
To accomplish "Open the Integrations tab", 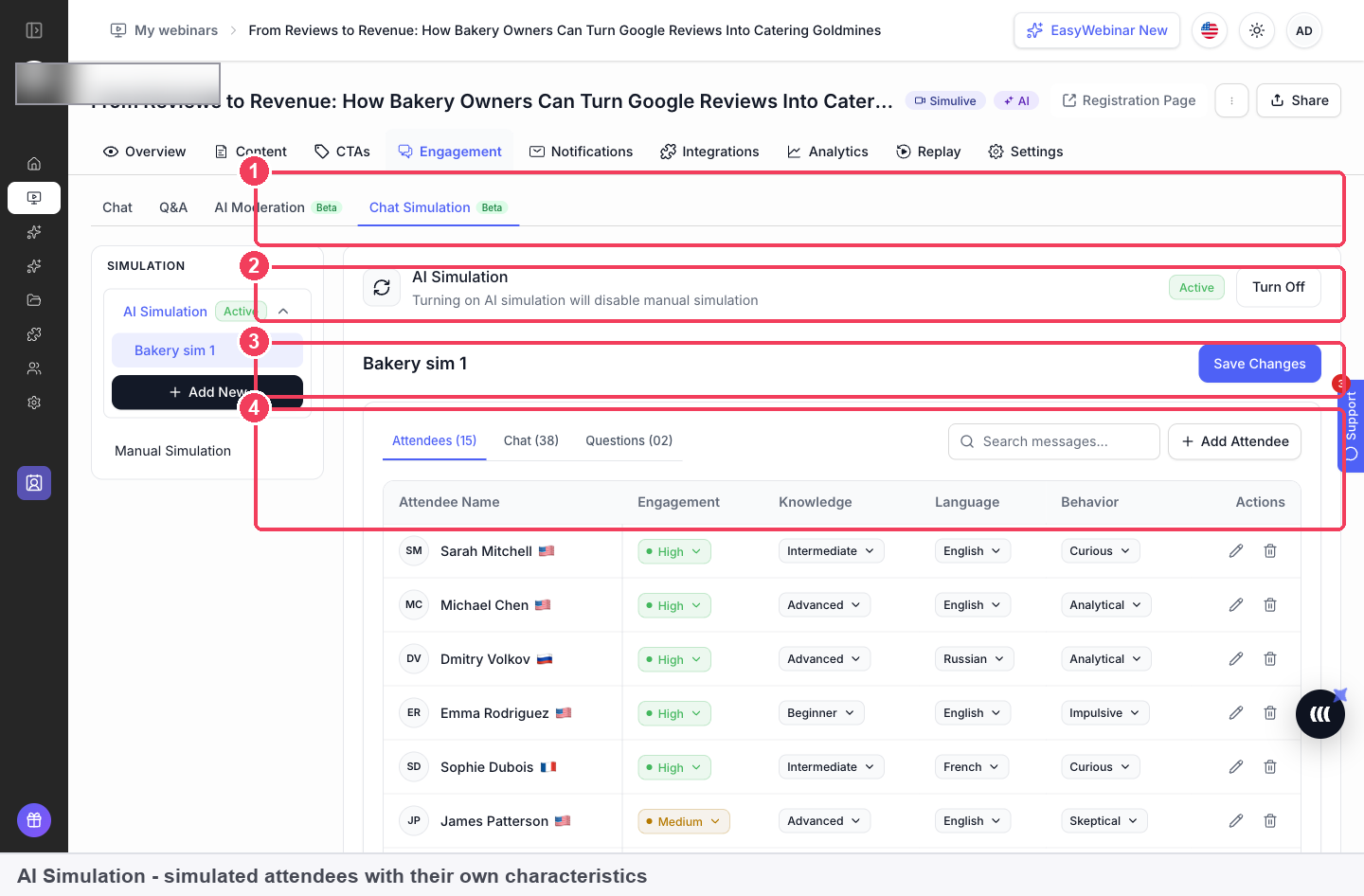I will pos(709,152).
